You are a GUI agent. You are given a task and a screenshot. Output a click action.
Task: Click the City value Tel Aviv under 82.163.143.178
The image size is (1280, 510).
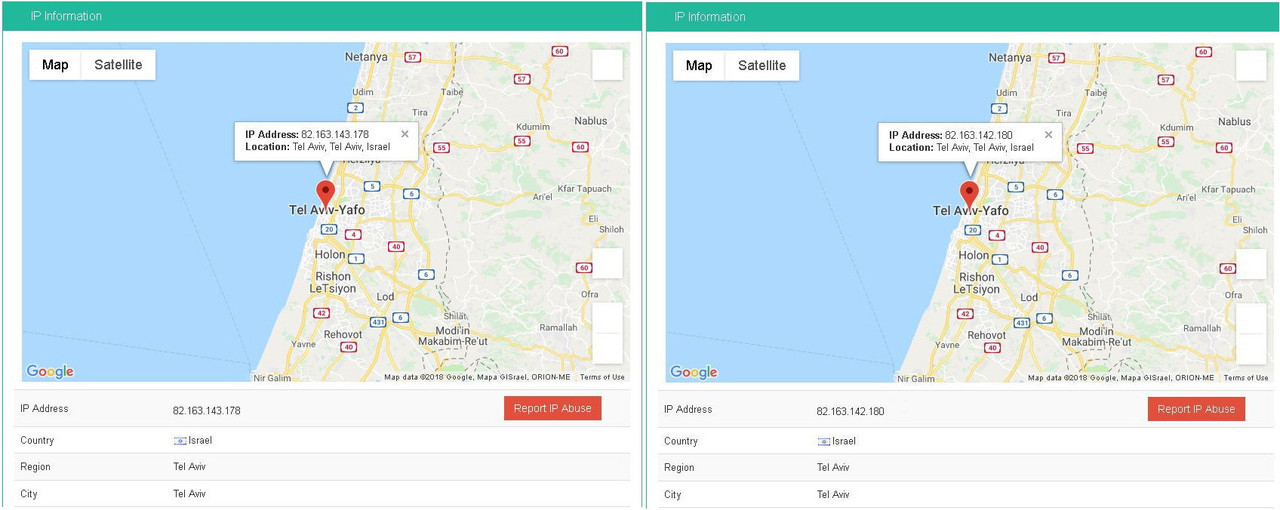tap(189, 494)
